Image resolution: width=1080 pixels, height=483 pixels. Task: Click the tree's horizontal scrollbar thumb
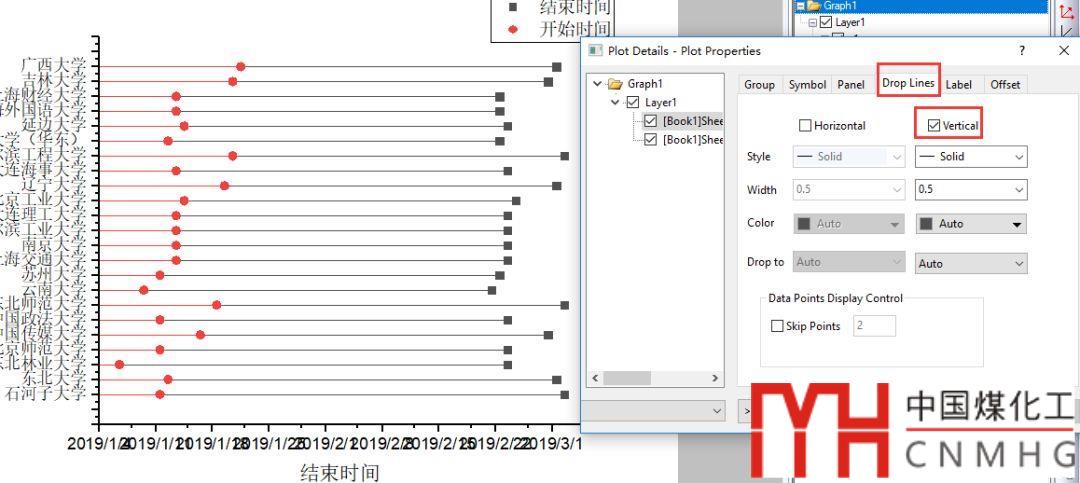pos(627,378)
